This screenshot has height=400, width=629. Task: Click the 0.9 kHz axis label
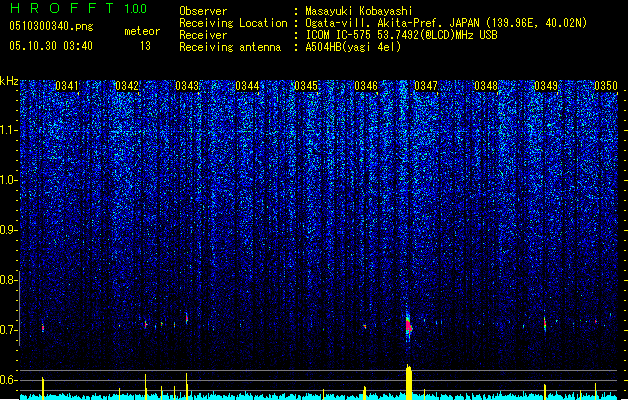tap(9, 230)
